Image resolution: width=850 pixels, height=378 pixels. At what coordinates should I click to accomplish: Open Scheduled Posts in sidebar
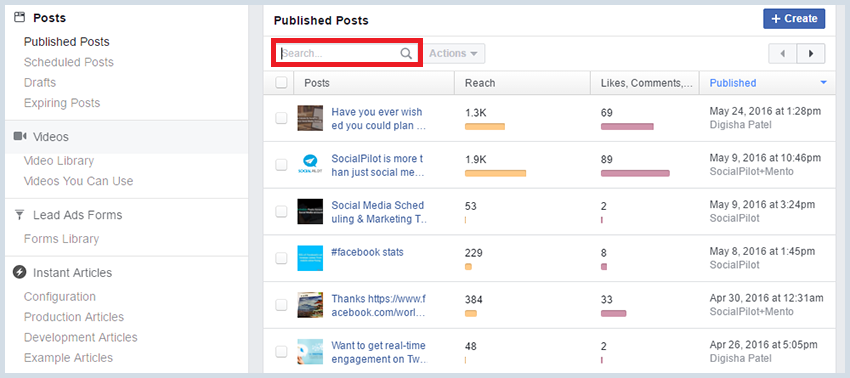[x=69, y=62]
